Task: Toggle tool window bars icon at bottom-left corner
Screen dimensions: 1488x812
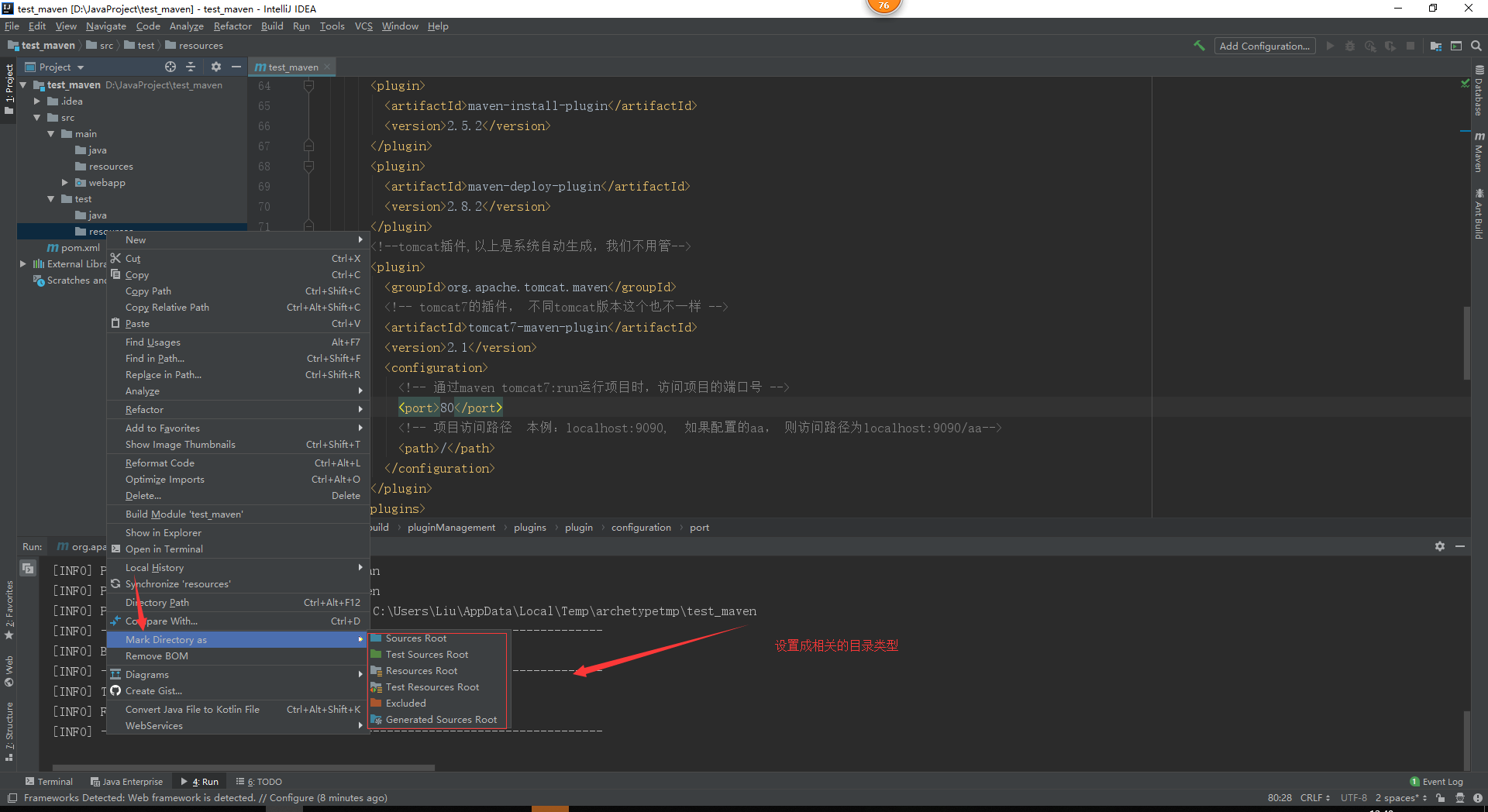Action: [x=12, y=798]
